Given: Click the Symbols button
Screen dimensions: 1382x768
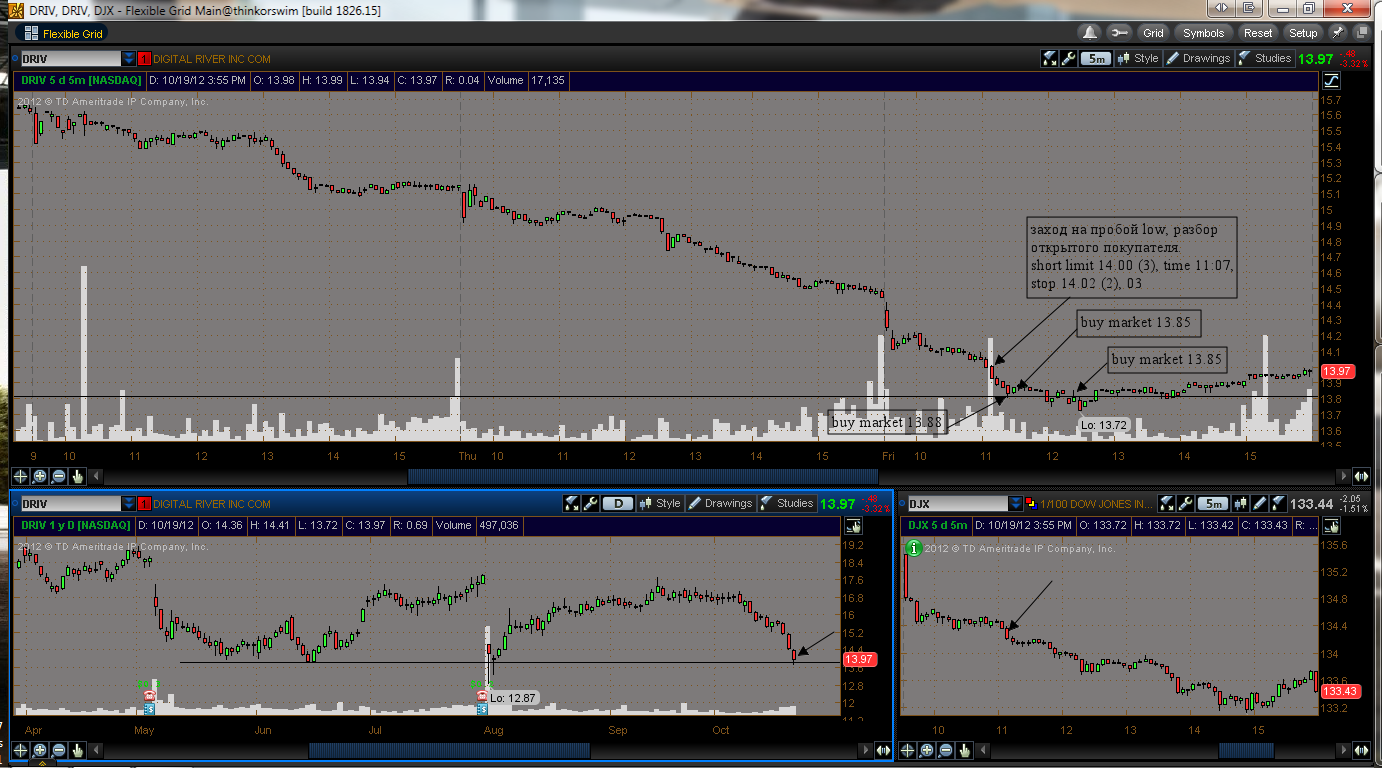Looking at the screenshot, I should (1203, 33).
